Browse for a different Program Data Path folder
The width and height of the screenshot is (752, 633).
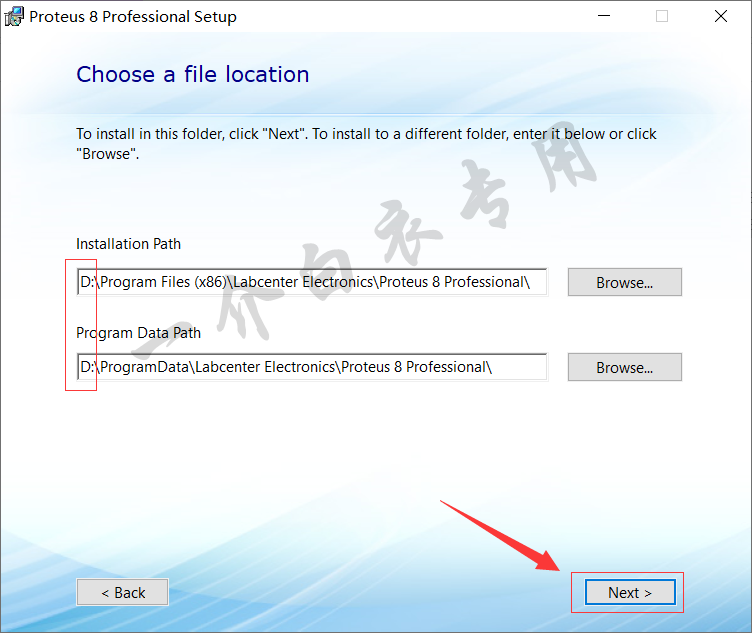tap(624, 367)
